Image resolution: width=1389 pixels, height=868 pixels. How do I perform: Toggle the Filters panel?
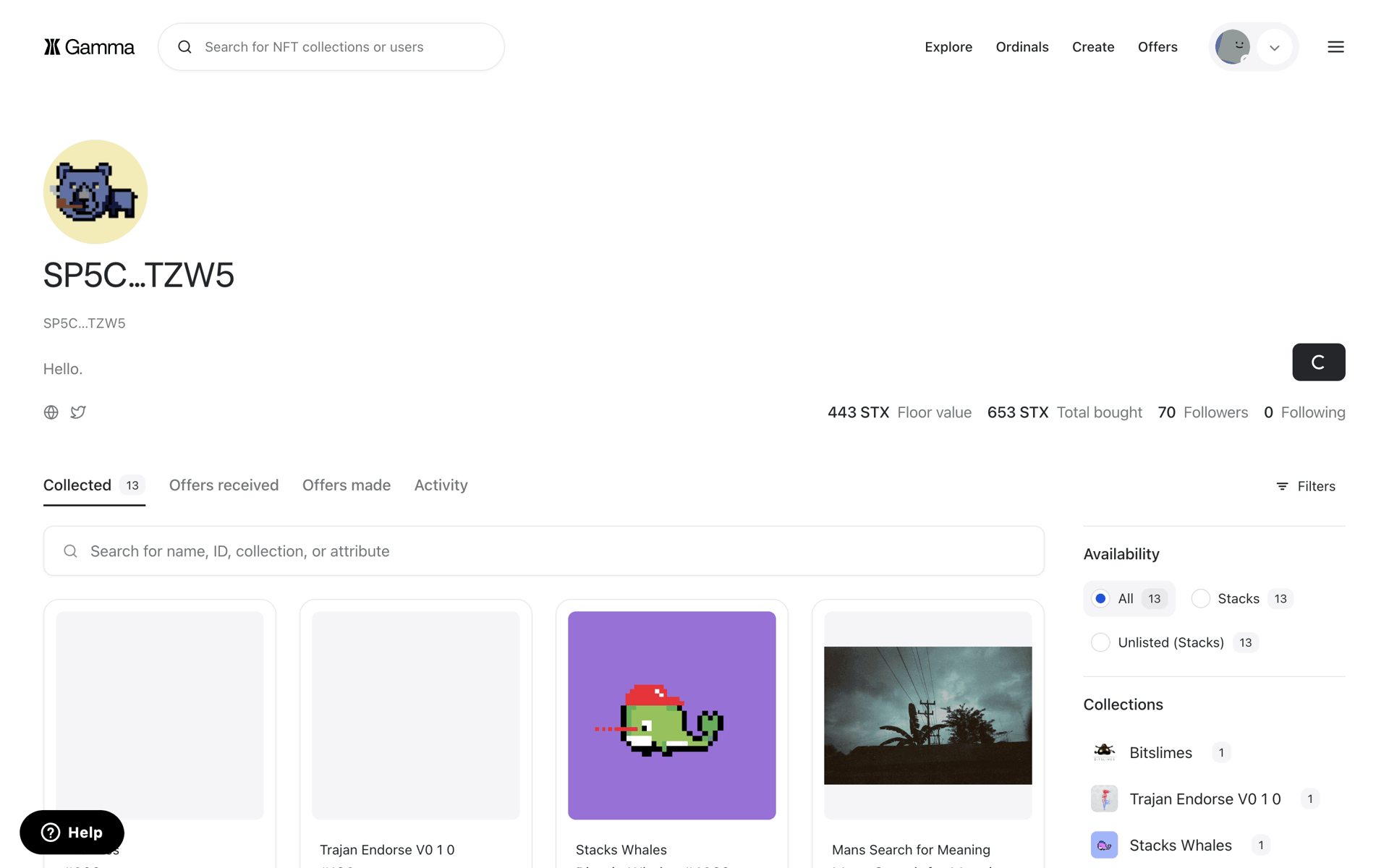(1306, 486)
